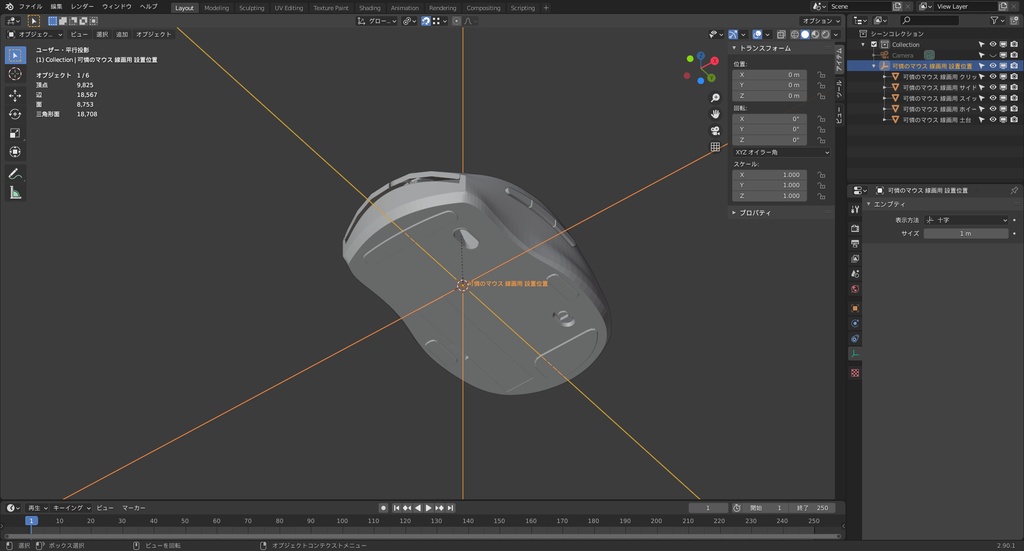
Task: Open transform orientation dropdown
Action: click(377, 21)
